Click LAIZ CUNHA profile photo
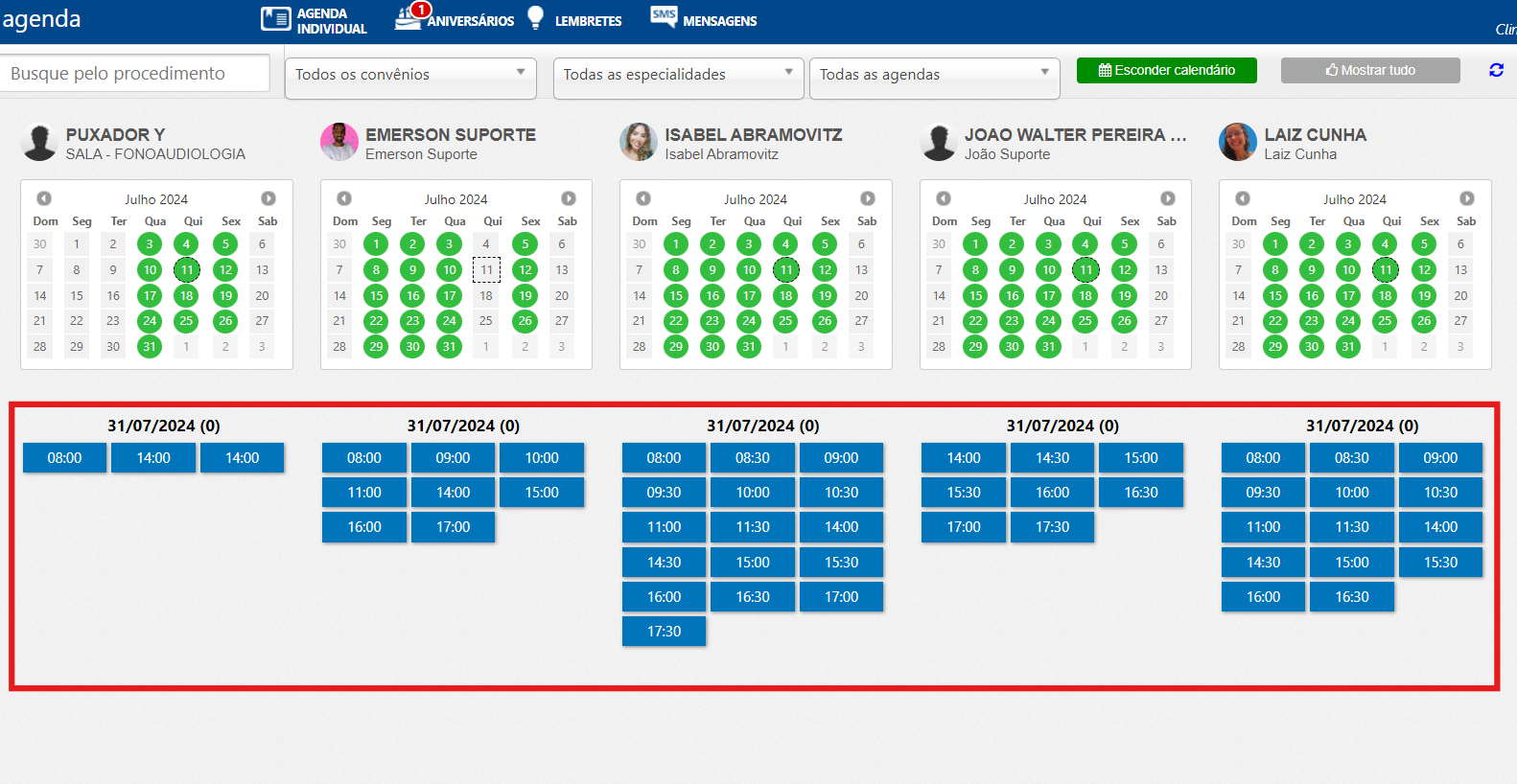Image resolution: width=1517 pixels, height=784 pixels. (1238, 142)
